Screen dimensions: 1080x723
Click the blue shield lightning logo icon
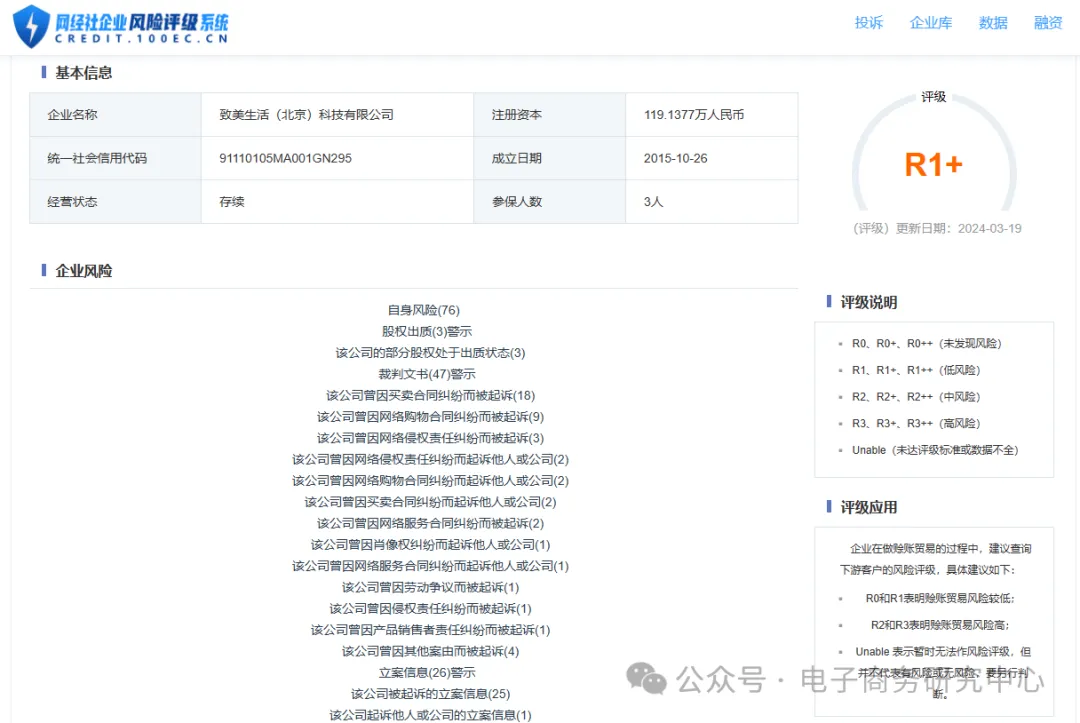click(31, 25)
